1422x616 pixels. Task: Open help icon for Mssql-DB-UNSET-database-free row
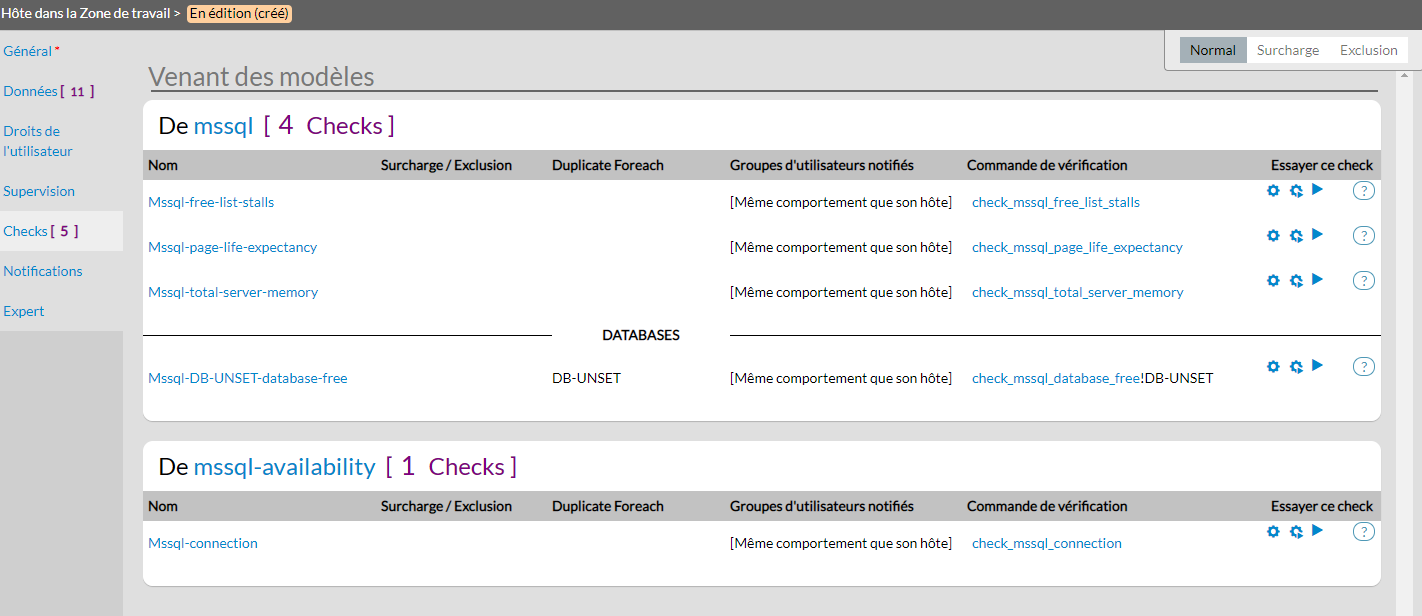pyautogui.click(x=1363, y=367)
